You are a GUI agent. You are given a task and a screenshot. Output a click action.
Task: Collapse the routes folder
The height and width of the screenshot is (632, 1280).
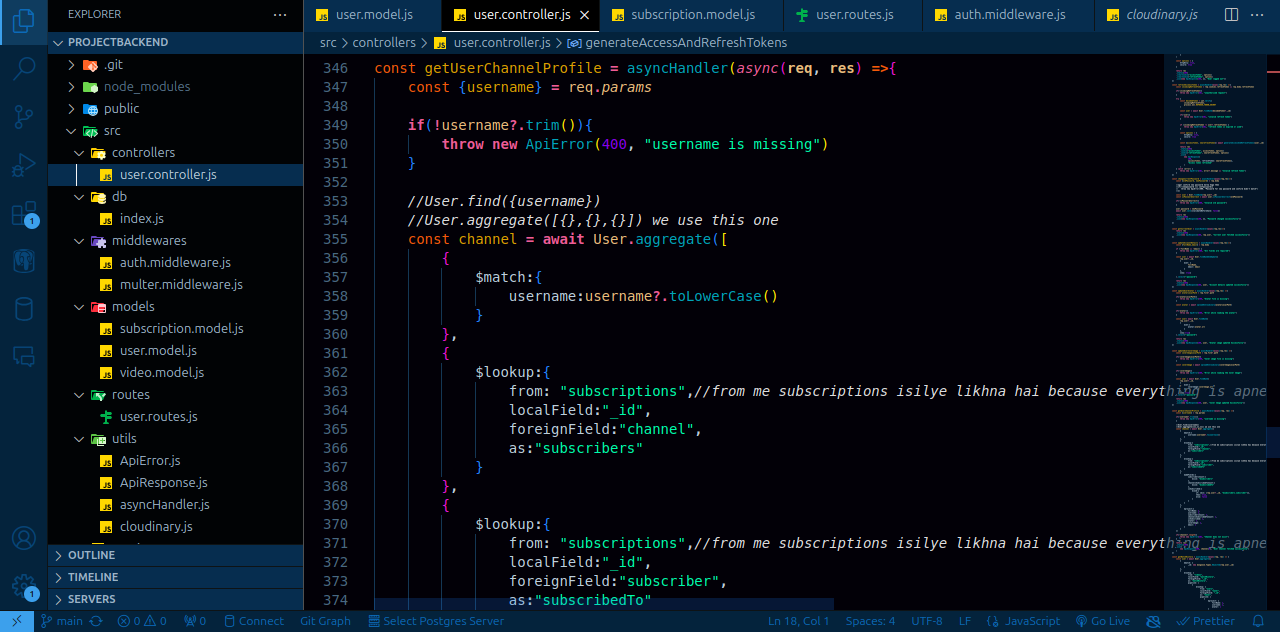(80, 394)
